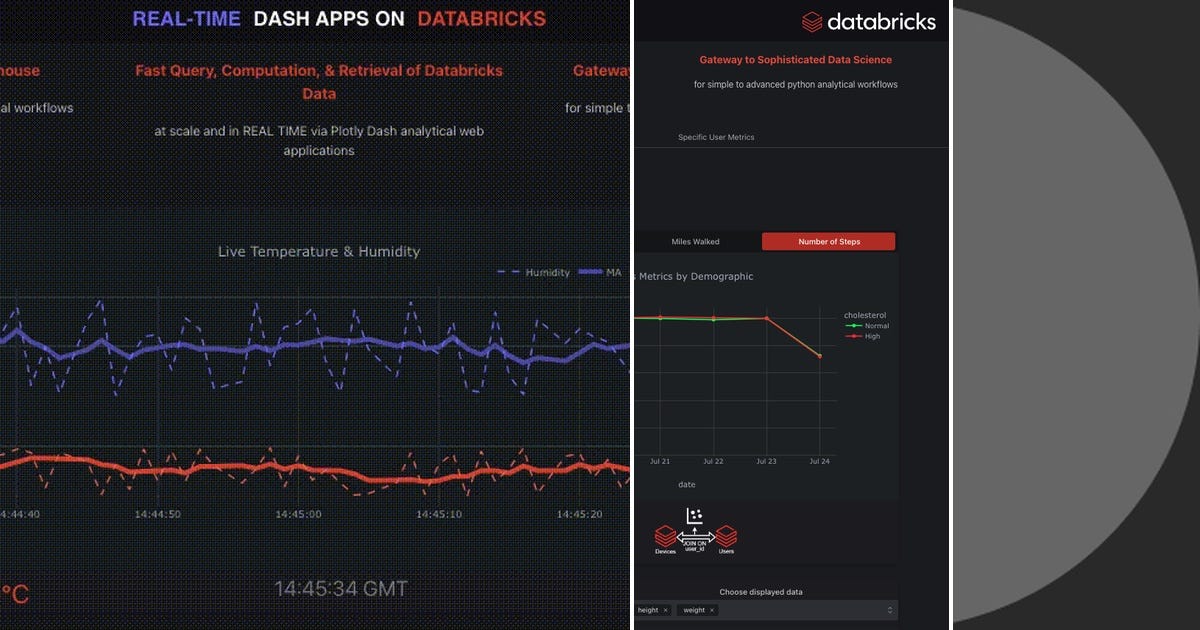Switch to the Miles Walked tab

pyautogui.click(x=694, y=241)
